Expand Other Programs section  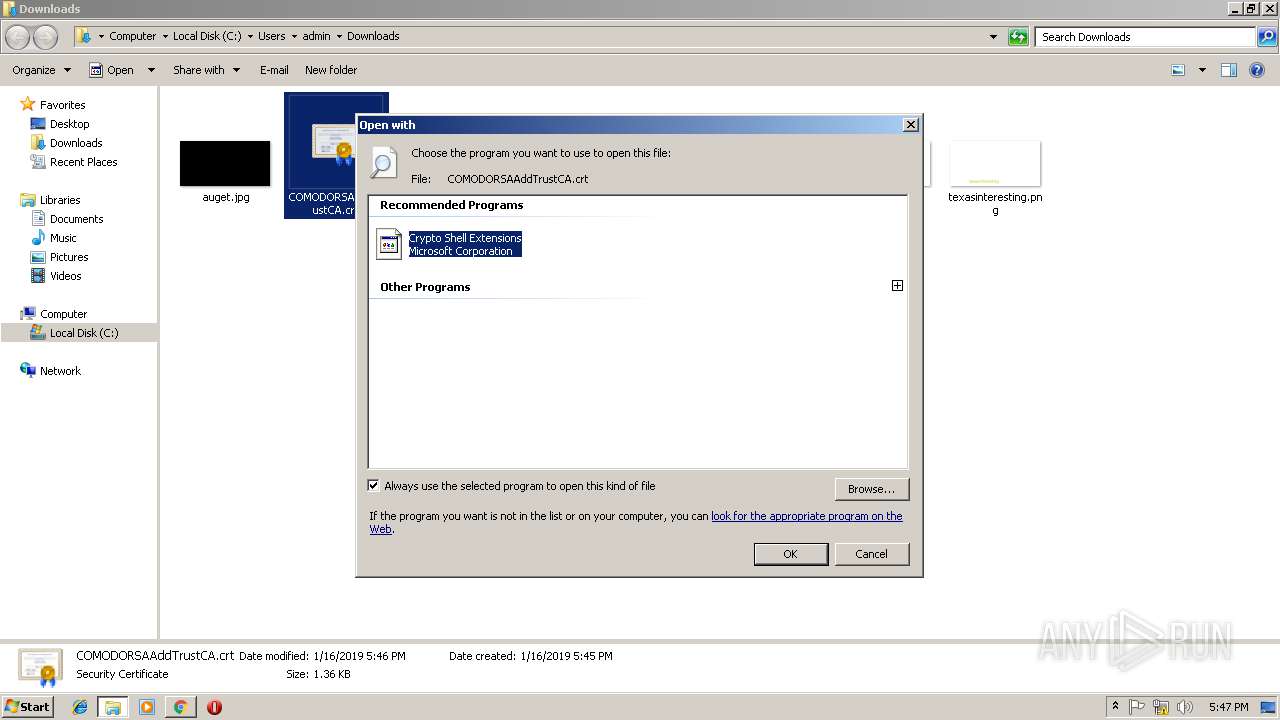[897, 286]
